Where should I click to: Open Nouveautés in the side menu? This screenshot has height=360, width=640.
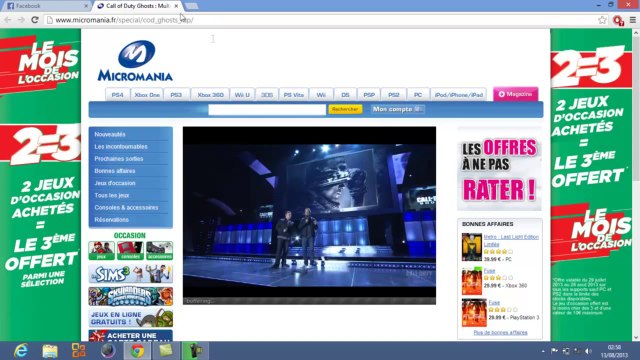(x=110, y=134)
